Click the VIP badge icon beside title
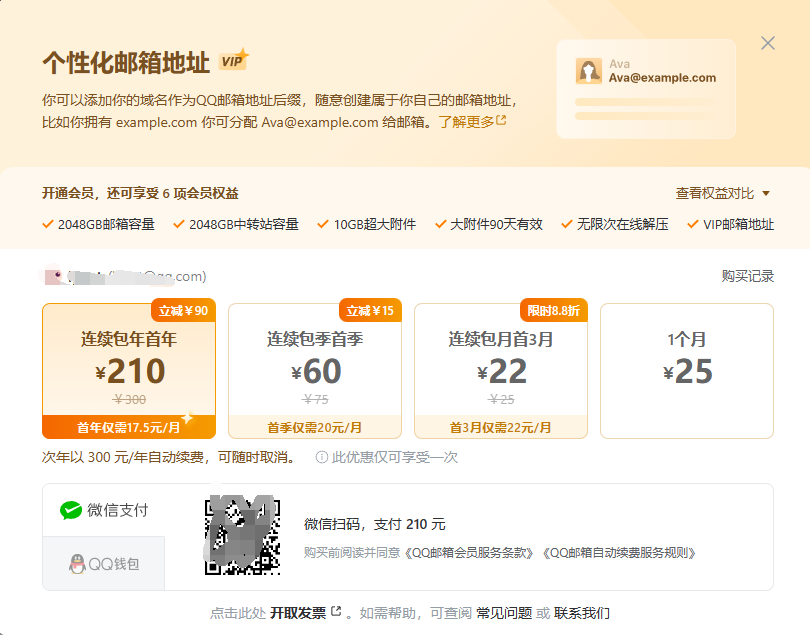810x635 pixels. (x=233, y=61)
